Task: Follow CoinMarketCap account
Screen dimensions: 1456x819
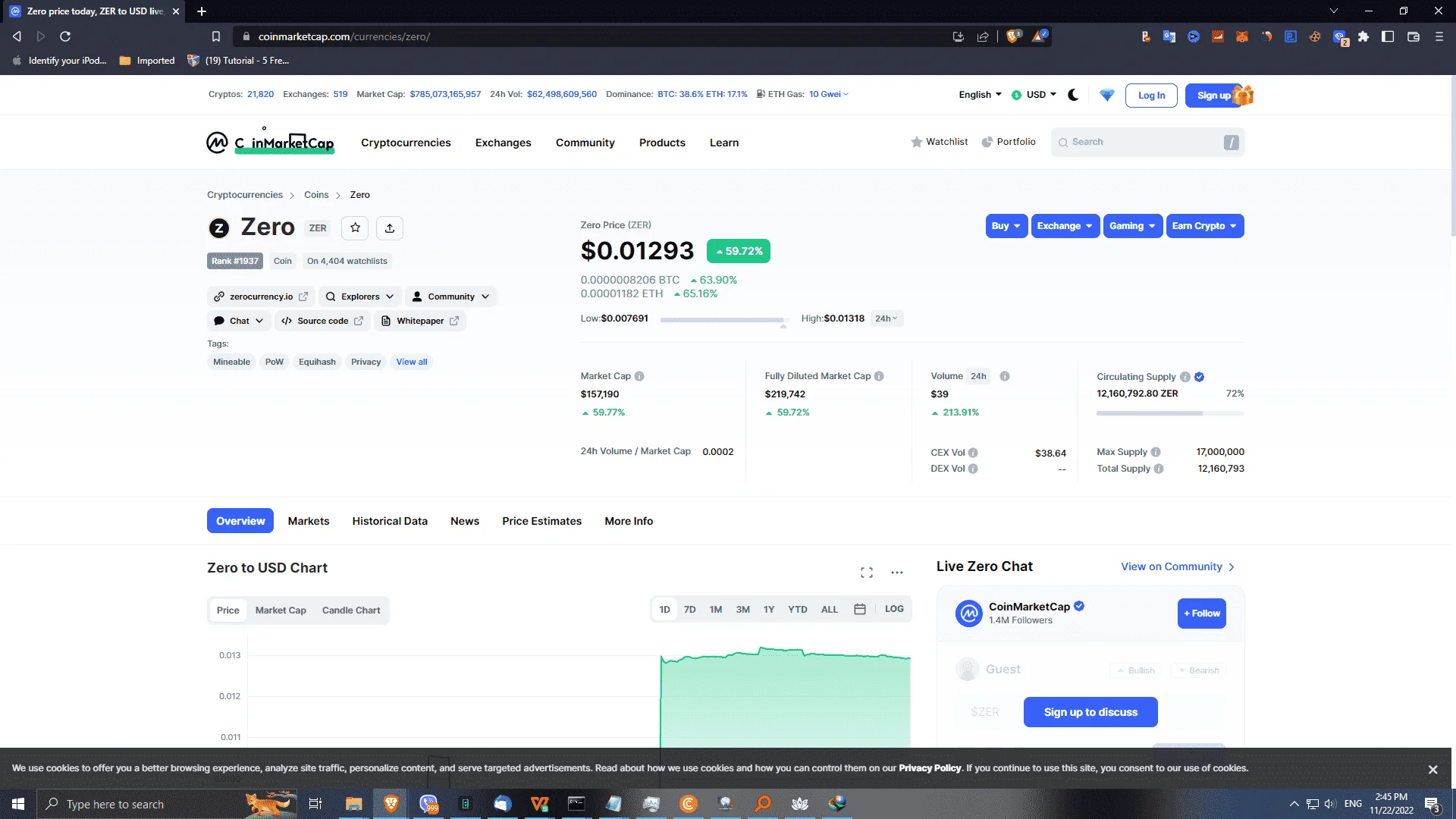Action: coord(1202,613)
